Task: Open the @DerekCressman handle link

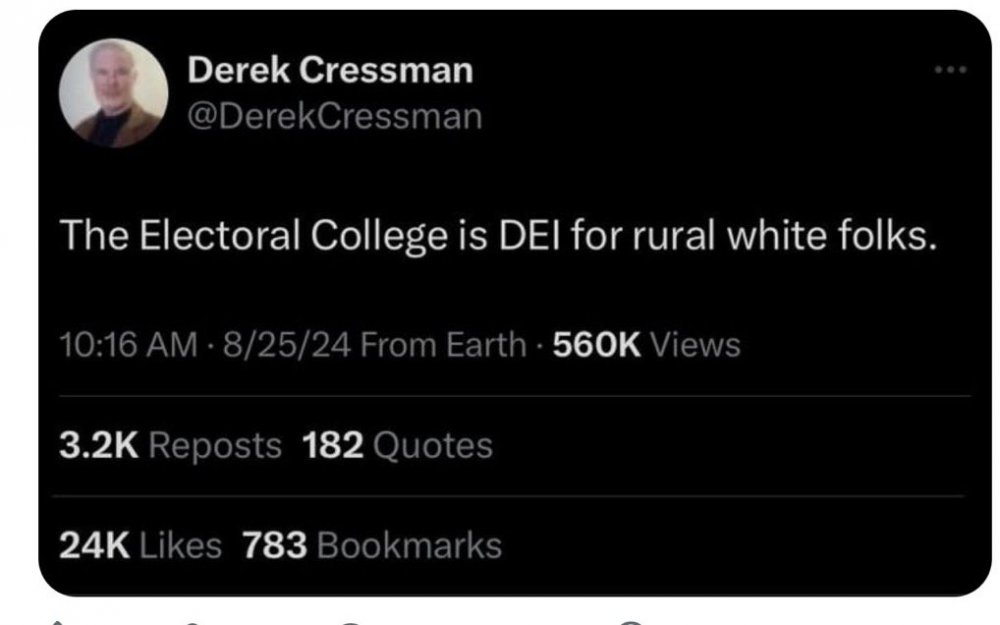Action: [x=334, y=117]
